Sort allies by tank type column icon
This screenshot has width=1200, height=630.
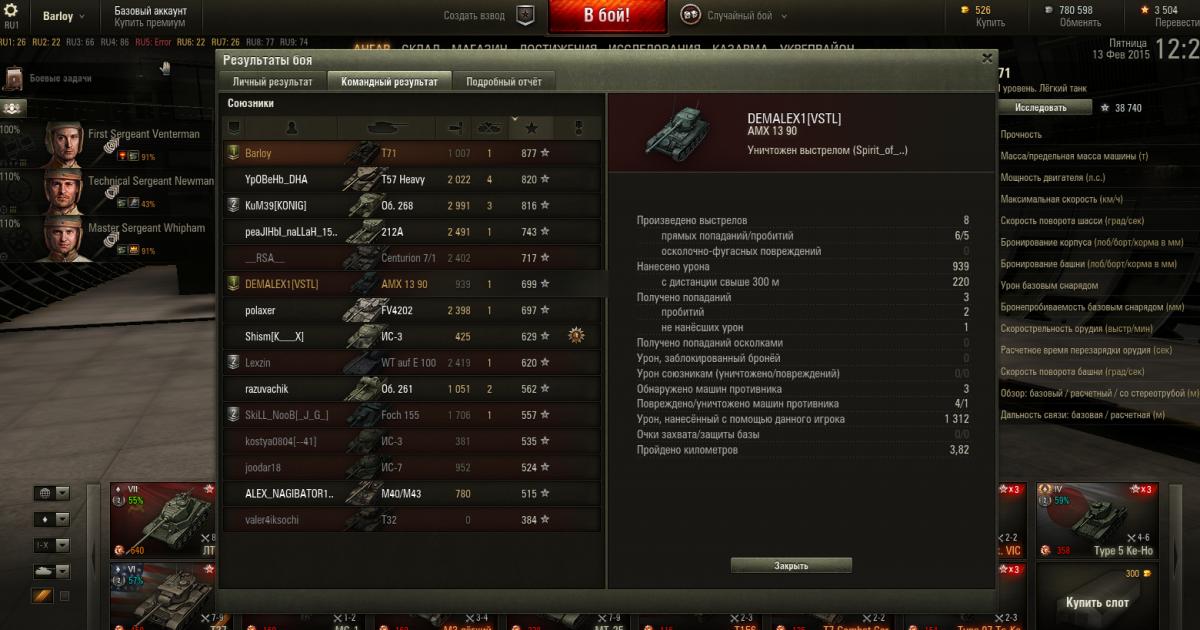[386, 127]
